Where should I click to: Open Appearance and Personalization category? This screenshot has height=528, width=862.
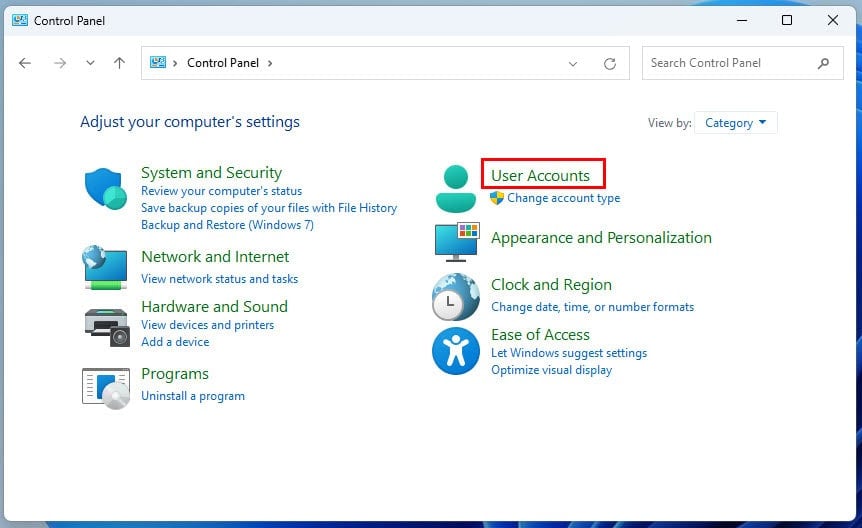click(601, 238)
